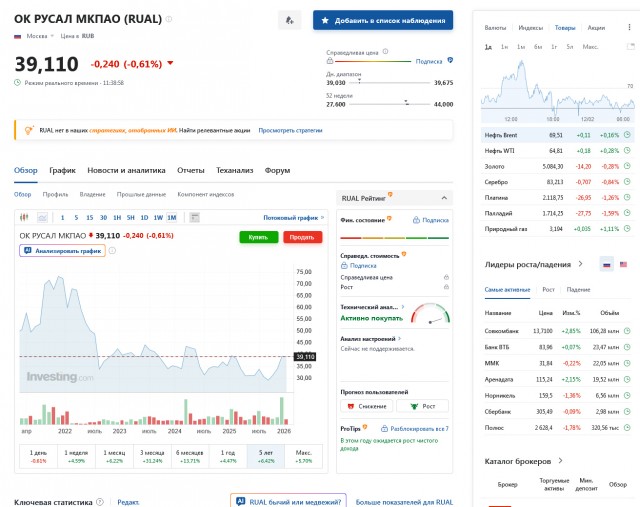
Task: Vote Снижение with the bear icon
Action: pyautogui.click(x=367, y=406)
